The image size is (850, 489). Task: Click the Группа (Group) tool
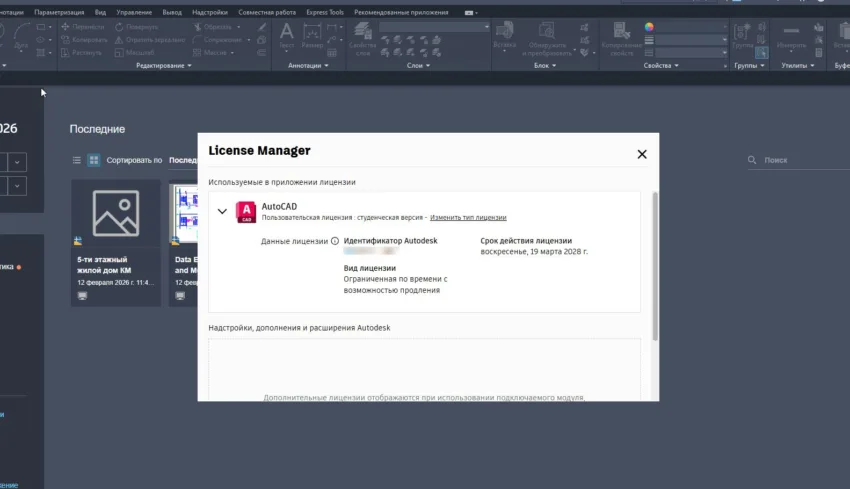click(x=743, y=36)
